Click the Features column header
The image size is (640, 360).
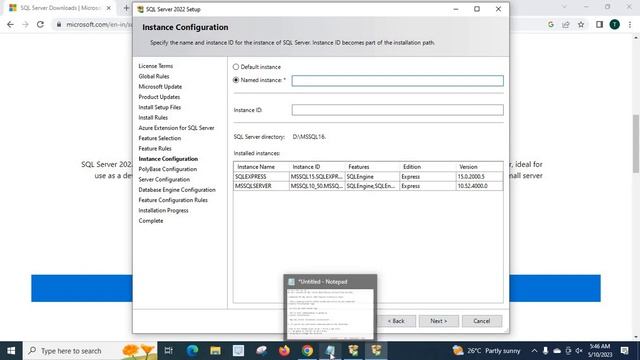click(x=372, y=167)
